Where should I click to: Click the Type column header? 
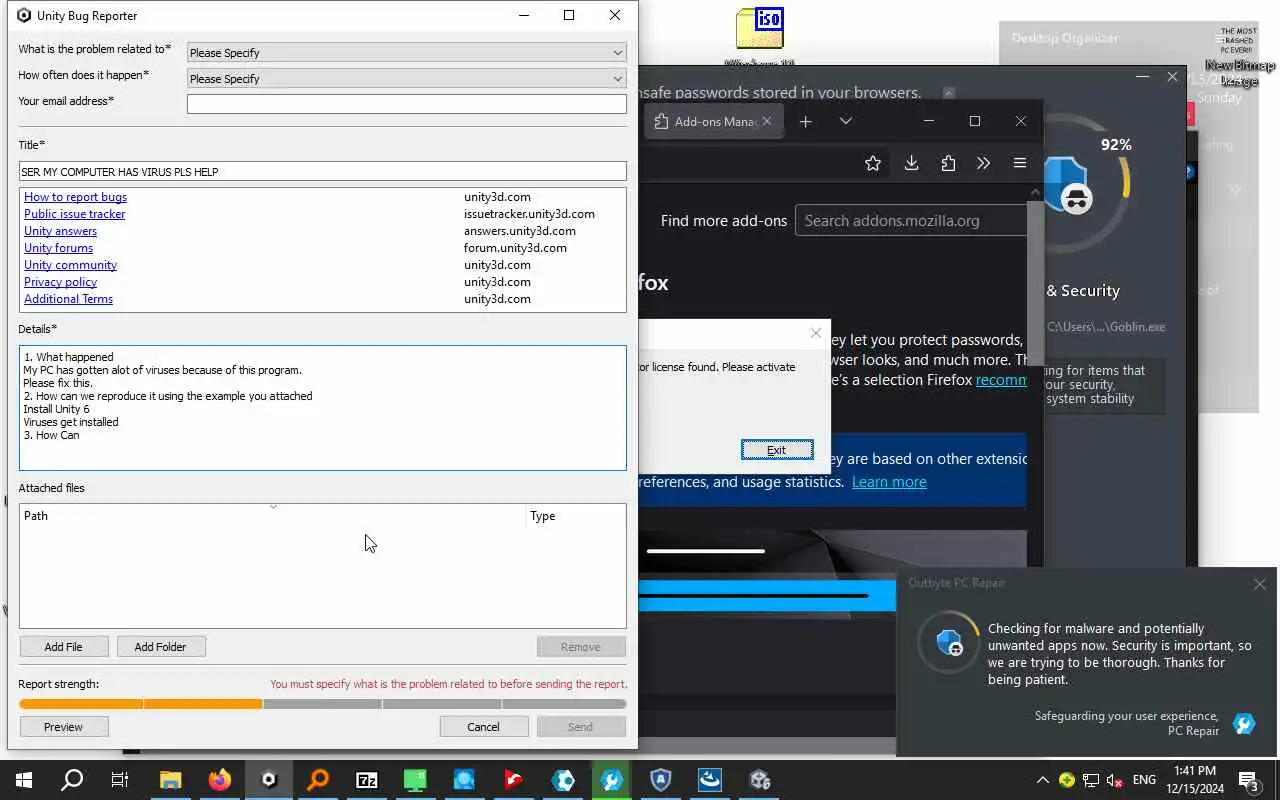576,516
